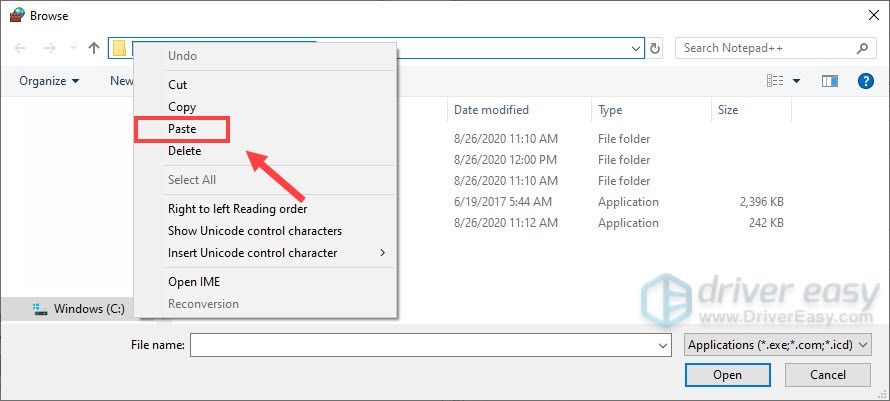Expand the address bar history dropdown
890x401 pixels.
coord(636,49)
